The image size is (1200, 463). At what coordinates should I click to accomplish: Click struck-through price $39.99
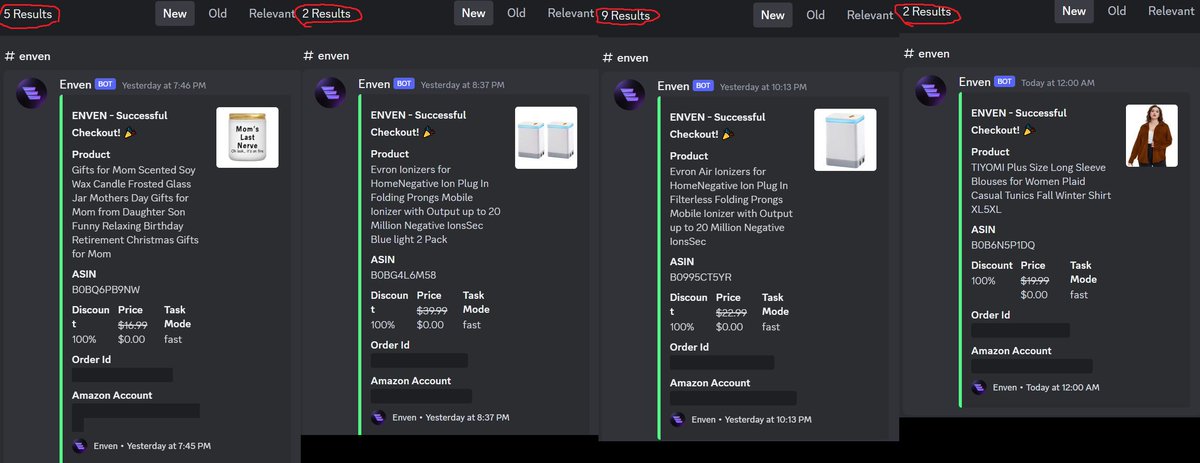431,311
